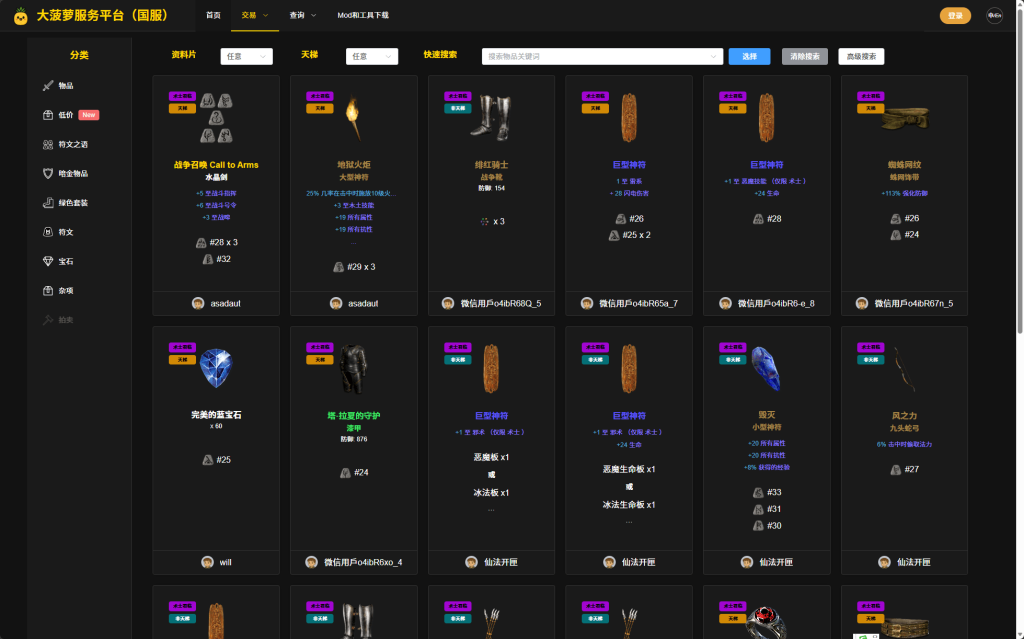Click the 拍卖 auction hammer icon
The image size is (1024, 639).
click(48, 320)
